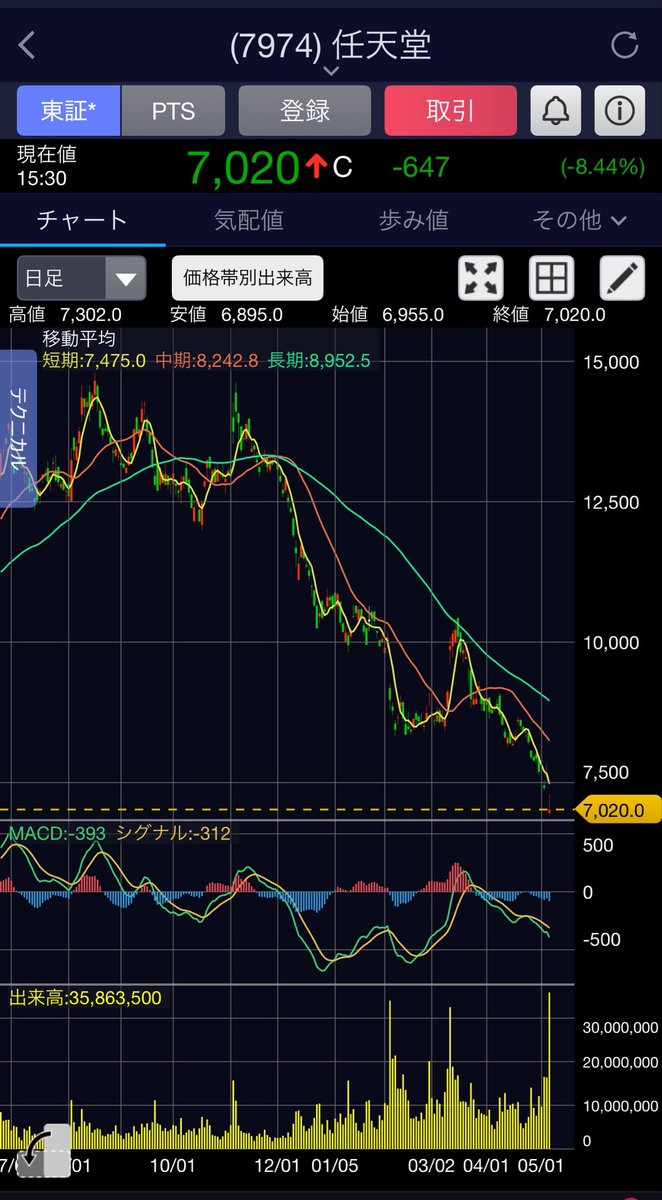Viewport: 662px width, 1200px height.
Task: Open the その他 tab dropdown
Action: tap(579, 219)
